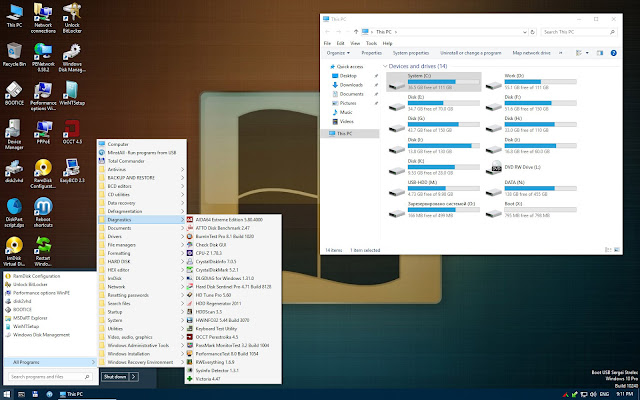Viewport: 640px width, 400px height.
Task: Open the Tools menu in Explorer
Action: point(371,43)
